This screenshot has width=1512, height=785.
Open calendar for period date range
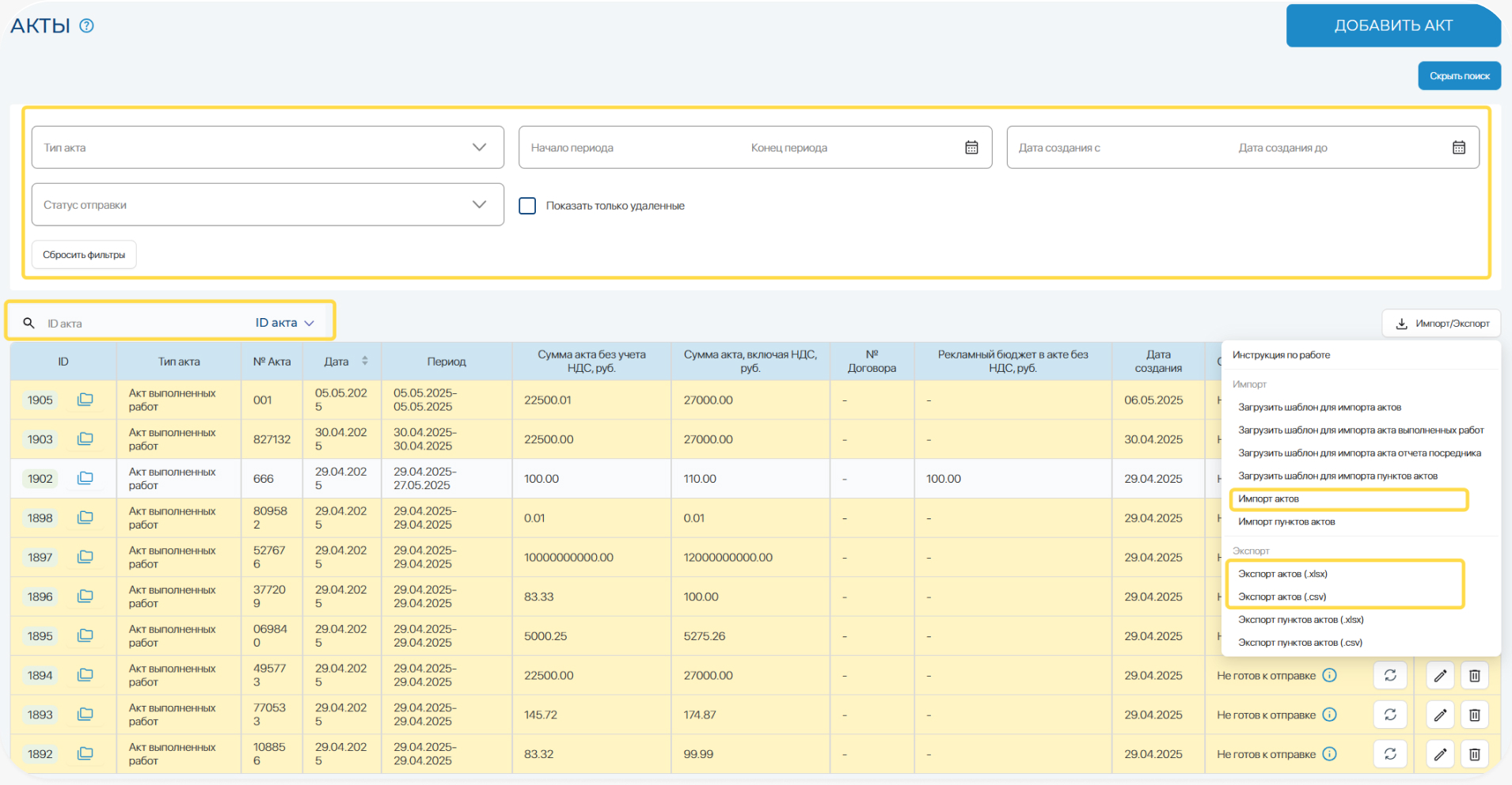[x=971, y=148]
